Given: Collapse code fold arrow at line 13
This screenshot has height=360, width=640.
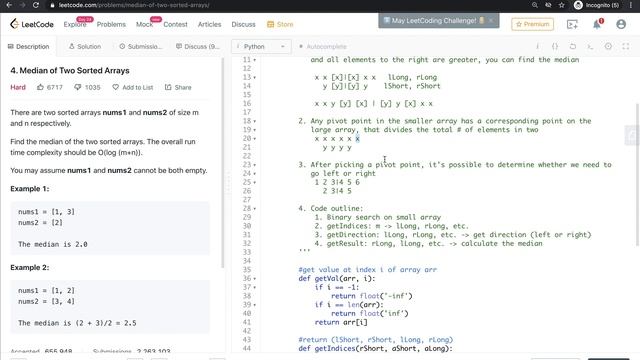Looking at the screenshot, I should tap(255, 78).
